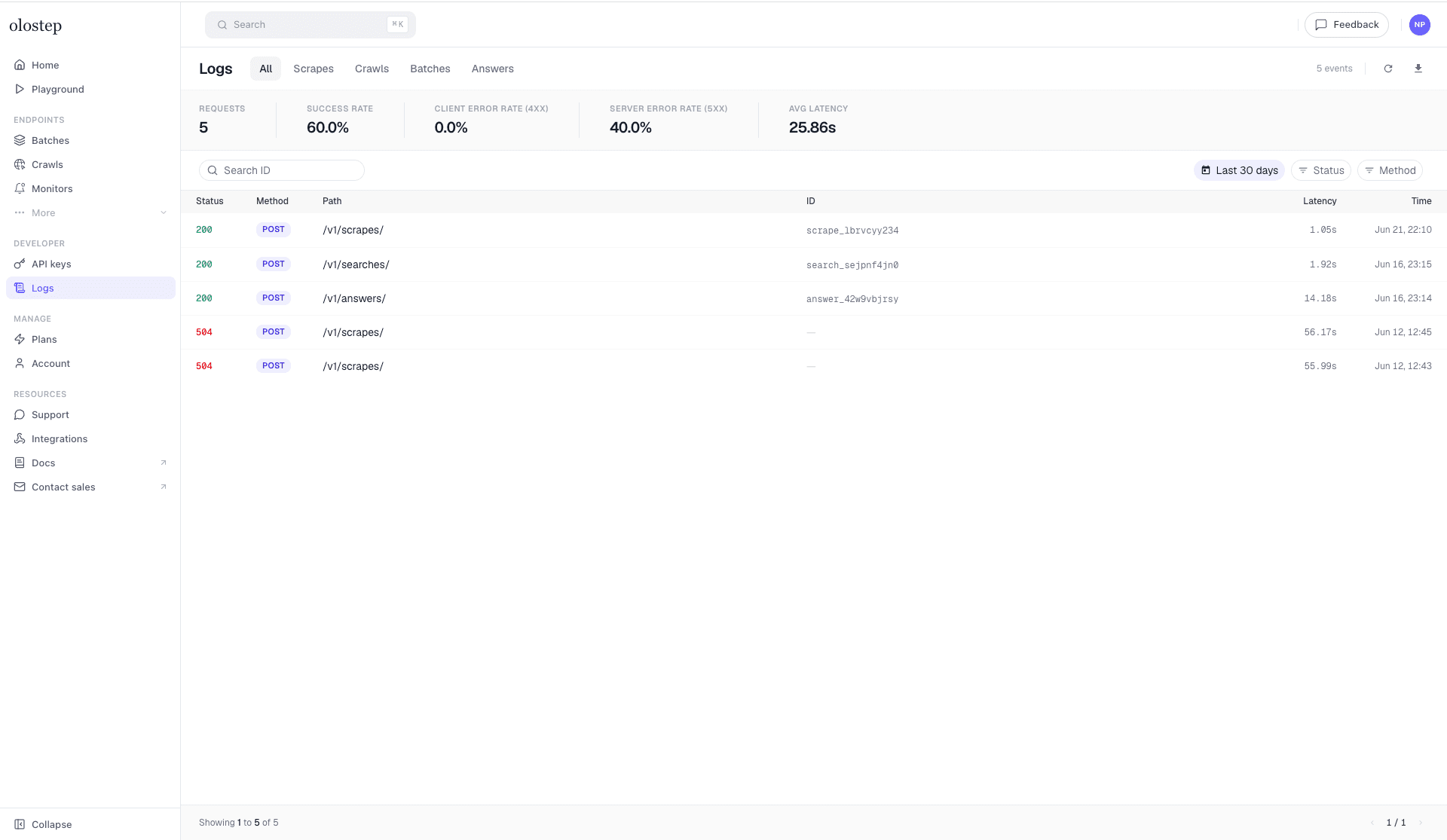Click the Time column header
Screen dimensions: 1447x840
click(x=1421, y=201)
